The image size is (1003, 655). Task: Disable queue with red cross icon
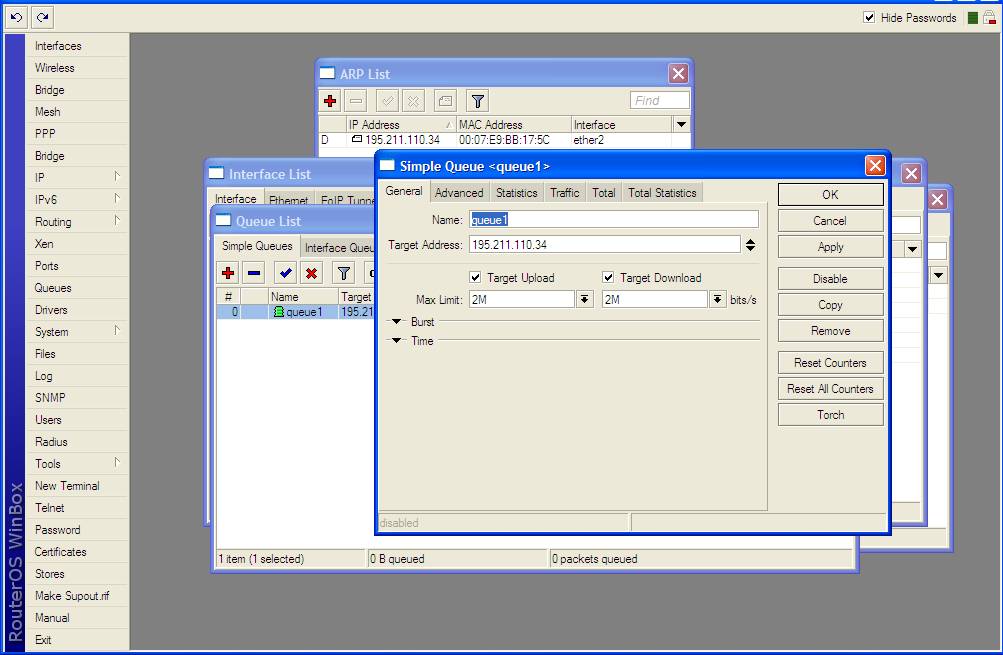pyautogui.click(x=312, y=273)
